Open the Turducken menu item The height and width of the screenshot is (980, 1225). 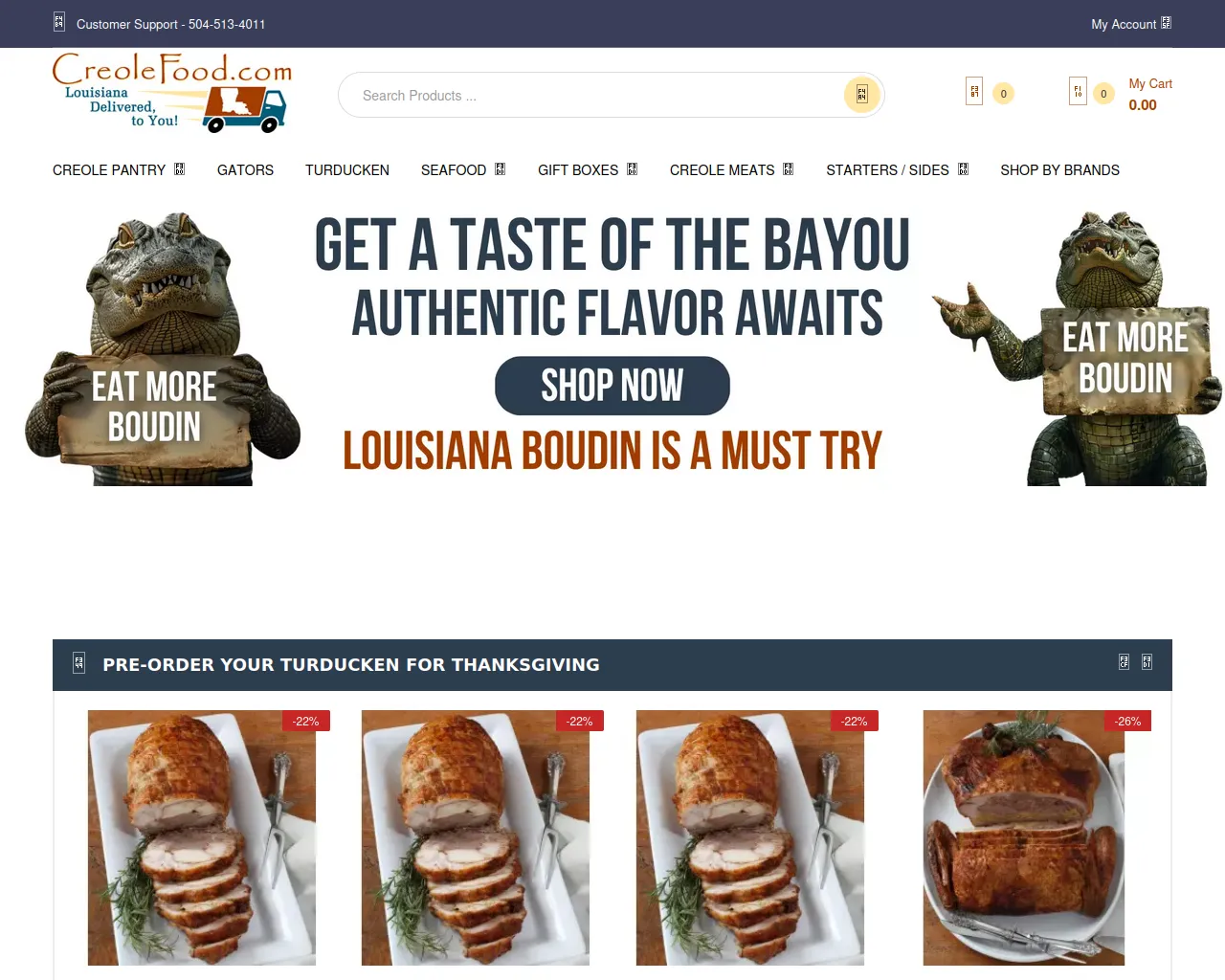347,170
